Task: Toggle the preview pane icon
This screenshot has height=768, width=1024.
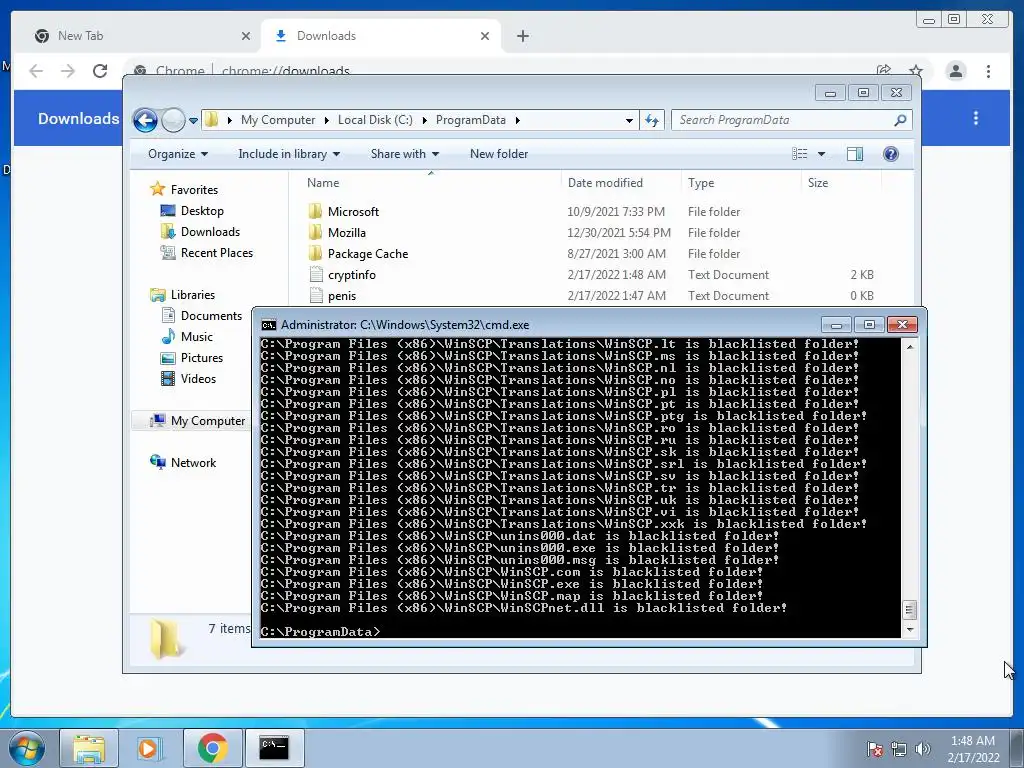Action: [x=855, y=154]
